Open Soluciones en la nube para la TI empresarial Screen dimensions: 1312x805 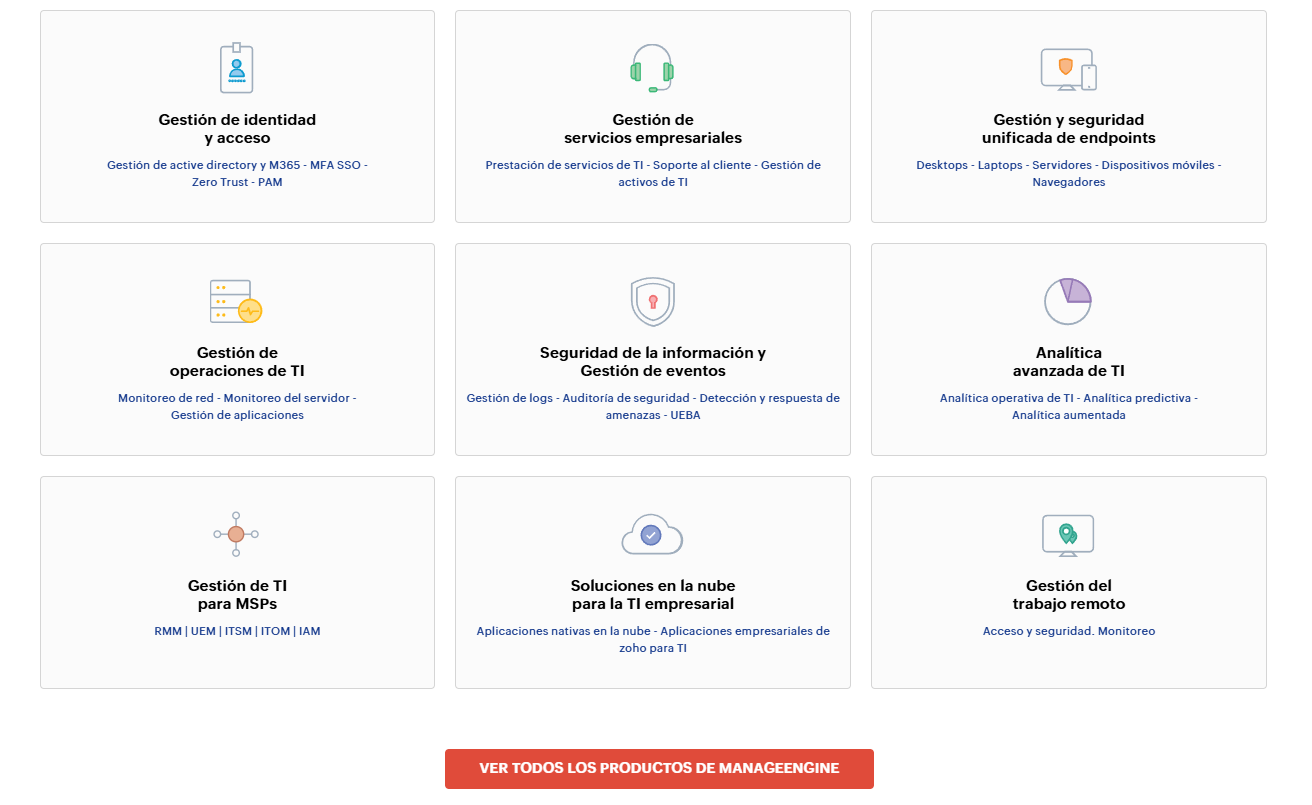coord(653,595)
